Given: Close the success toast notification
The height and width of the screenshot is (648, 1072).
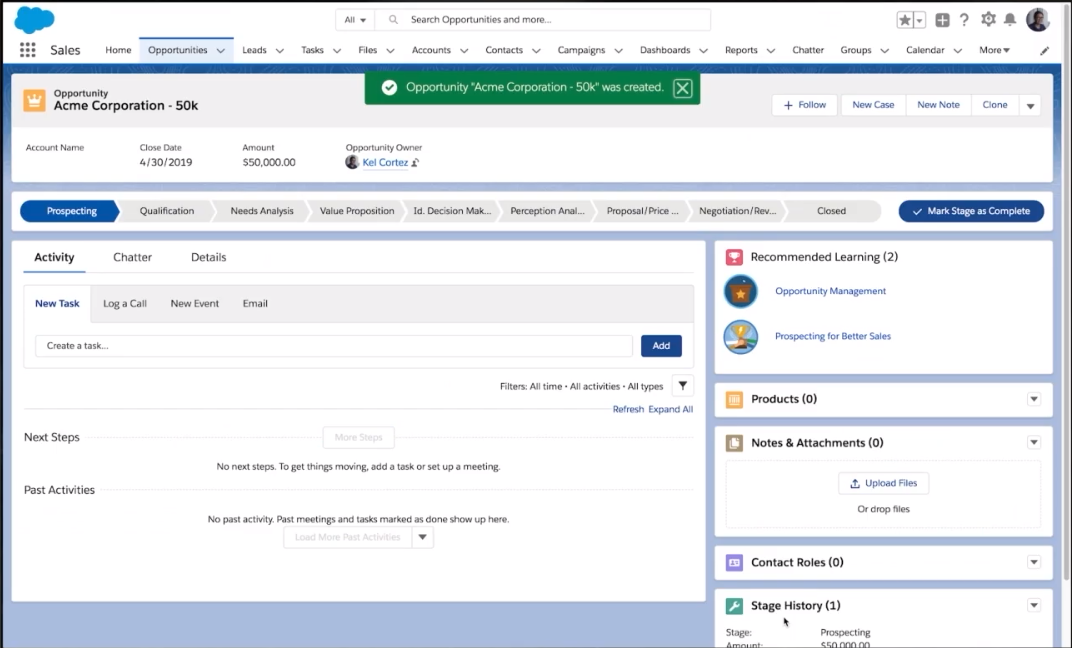Looking at the screenshot, I should 682,88.
